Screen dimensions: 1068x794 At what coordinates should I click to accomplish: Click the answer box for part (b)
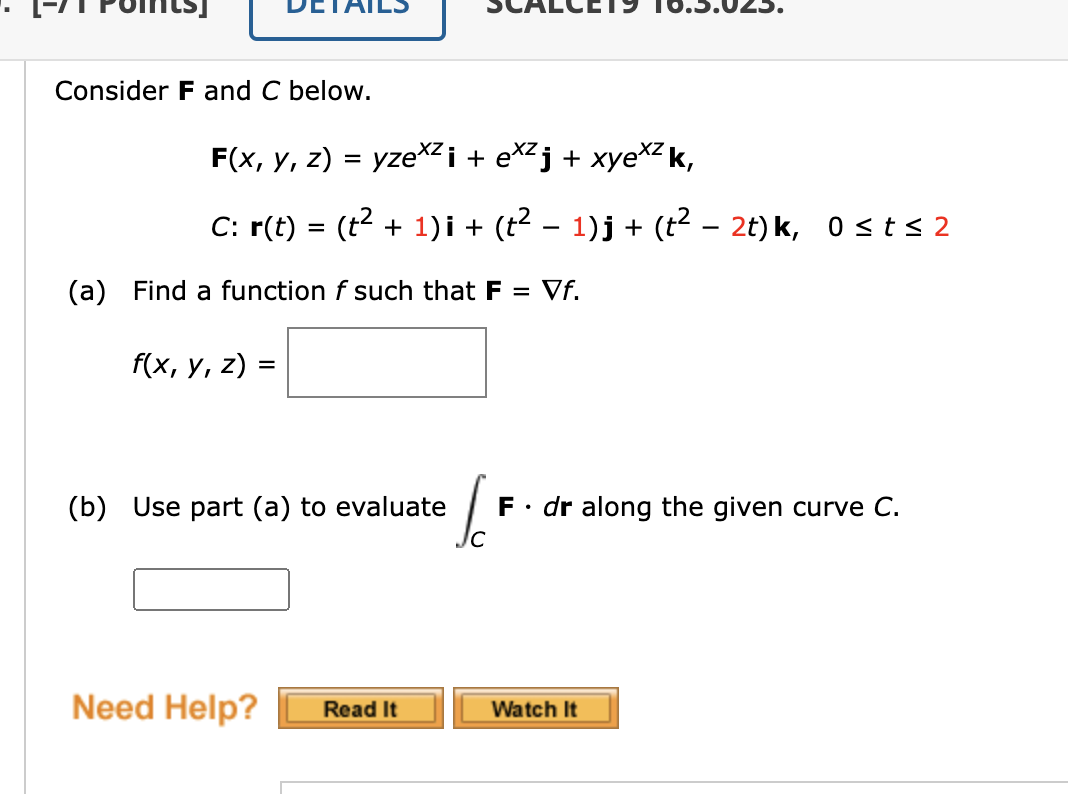[210, 589]
